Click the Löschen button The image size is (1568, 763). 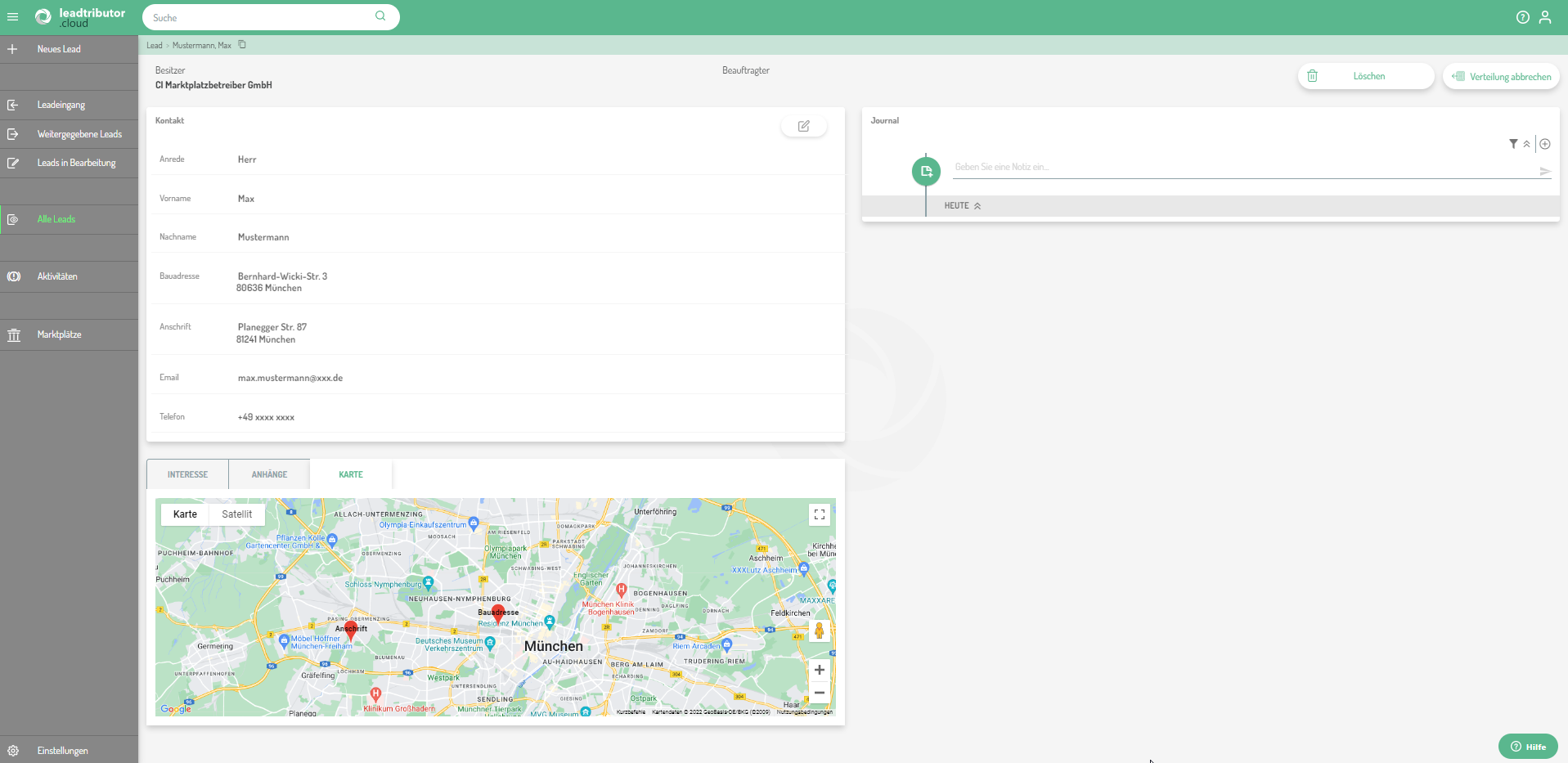[1366, 76]
